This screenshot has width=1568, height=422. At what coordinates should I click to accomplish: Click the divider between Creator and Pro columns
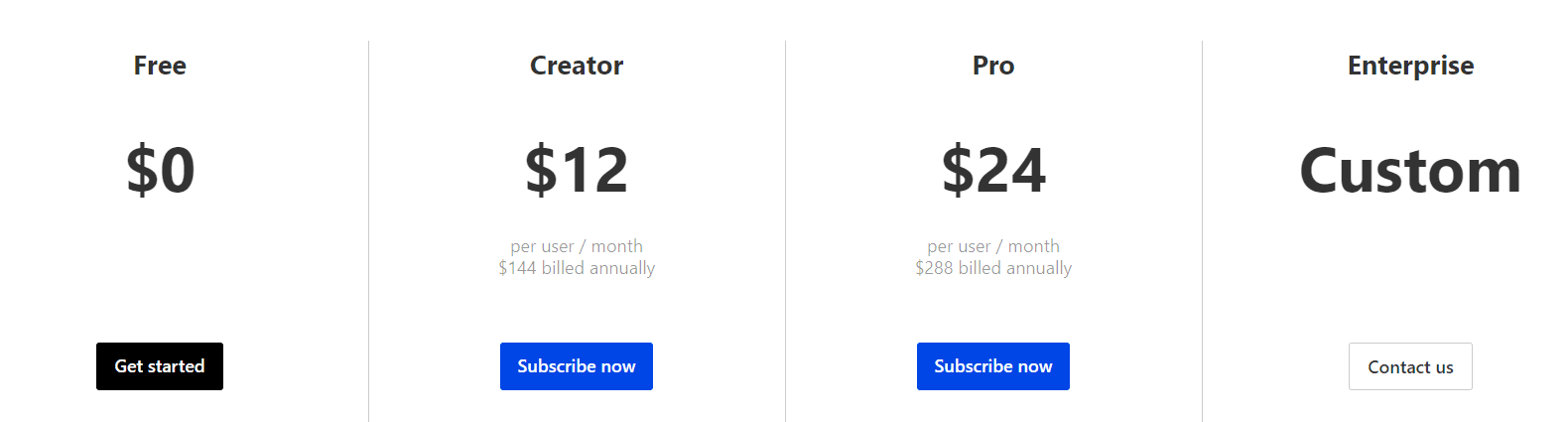[785, 231]
